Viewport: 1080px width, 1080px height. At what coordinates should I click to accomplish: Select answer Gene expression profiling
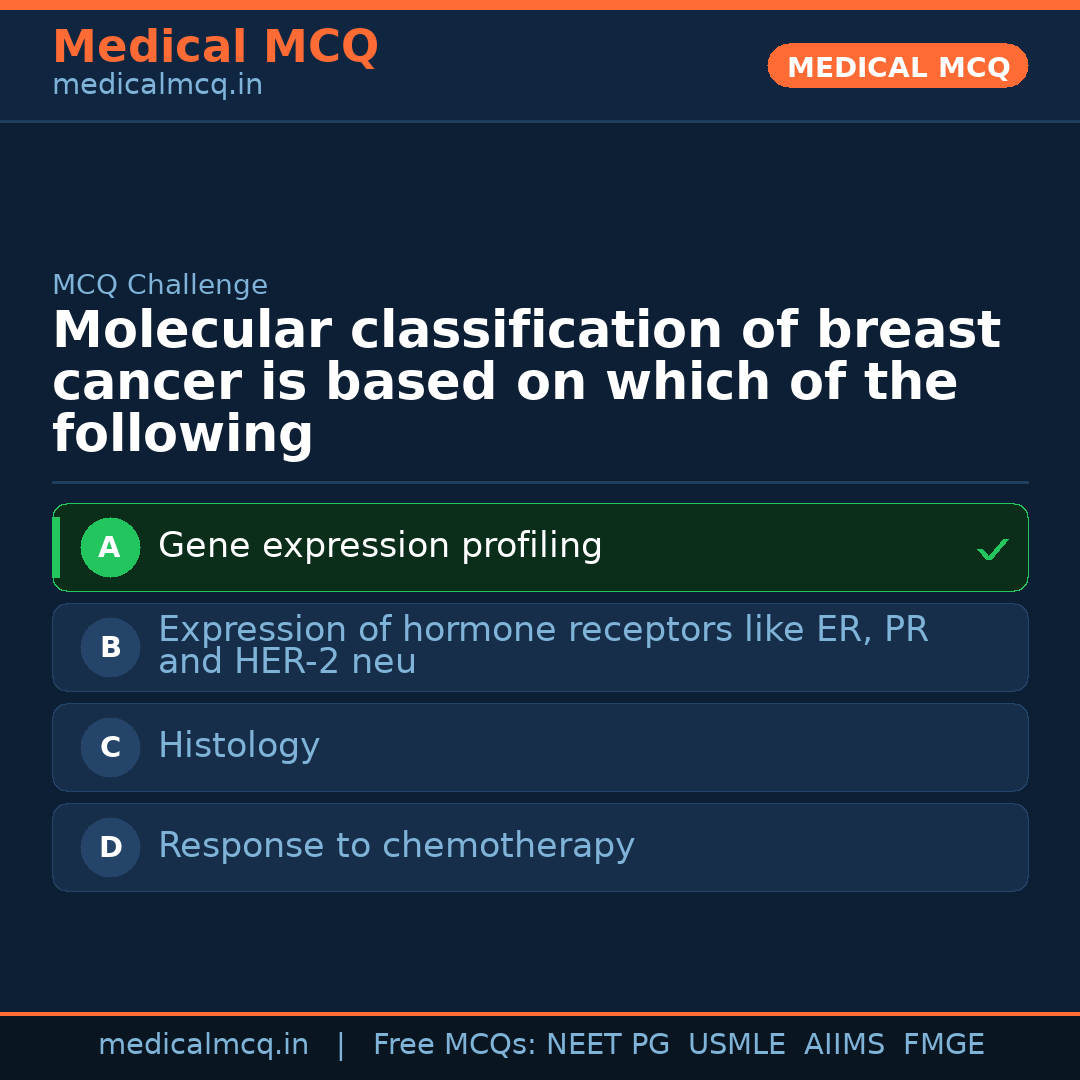(380, 546)
